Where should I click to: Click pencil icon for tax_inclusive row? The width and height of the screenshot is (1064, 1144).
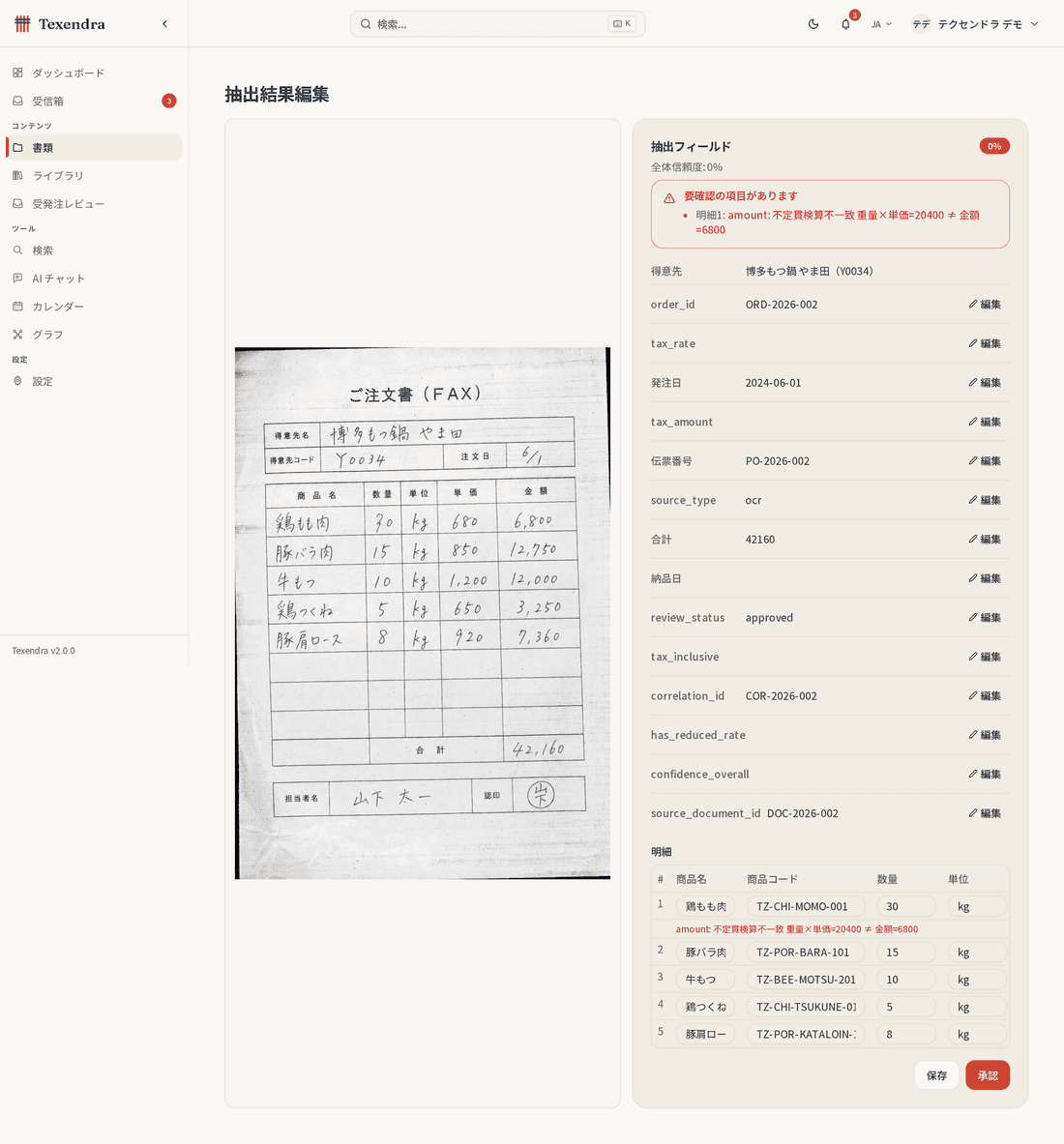pyautogui.click(x=973, y=657)
